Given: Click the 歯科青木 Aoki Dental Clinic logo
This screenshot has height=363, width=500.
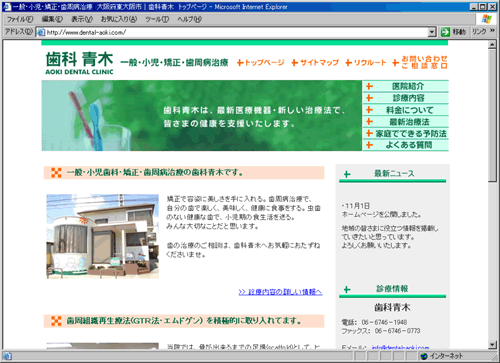Looking at the screenshot, I should click(x=79, y=63).
